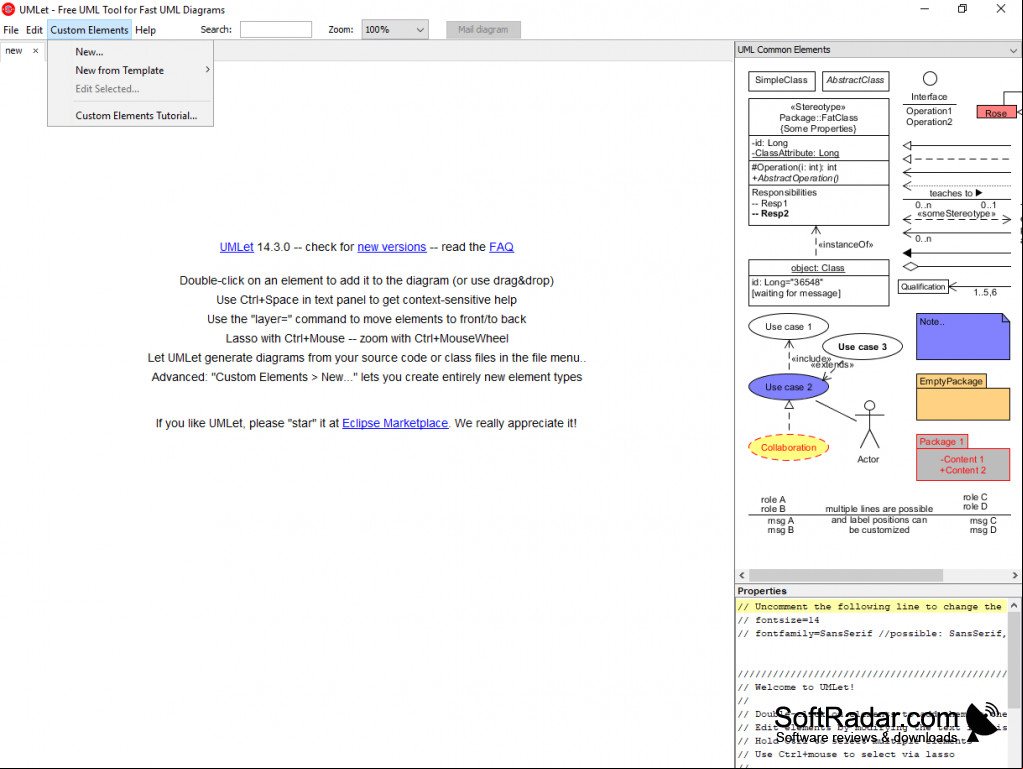Screen dimensions: 1023x769
Task: Open Custom Elements Tutorial... entry
Action: 130,115
